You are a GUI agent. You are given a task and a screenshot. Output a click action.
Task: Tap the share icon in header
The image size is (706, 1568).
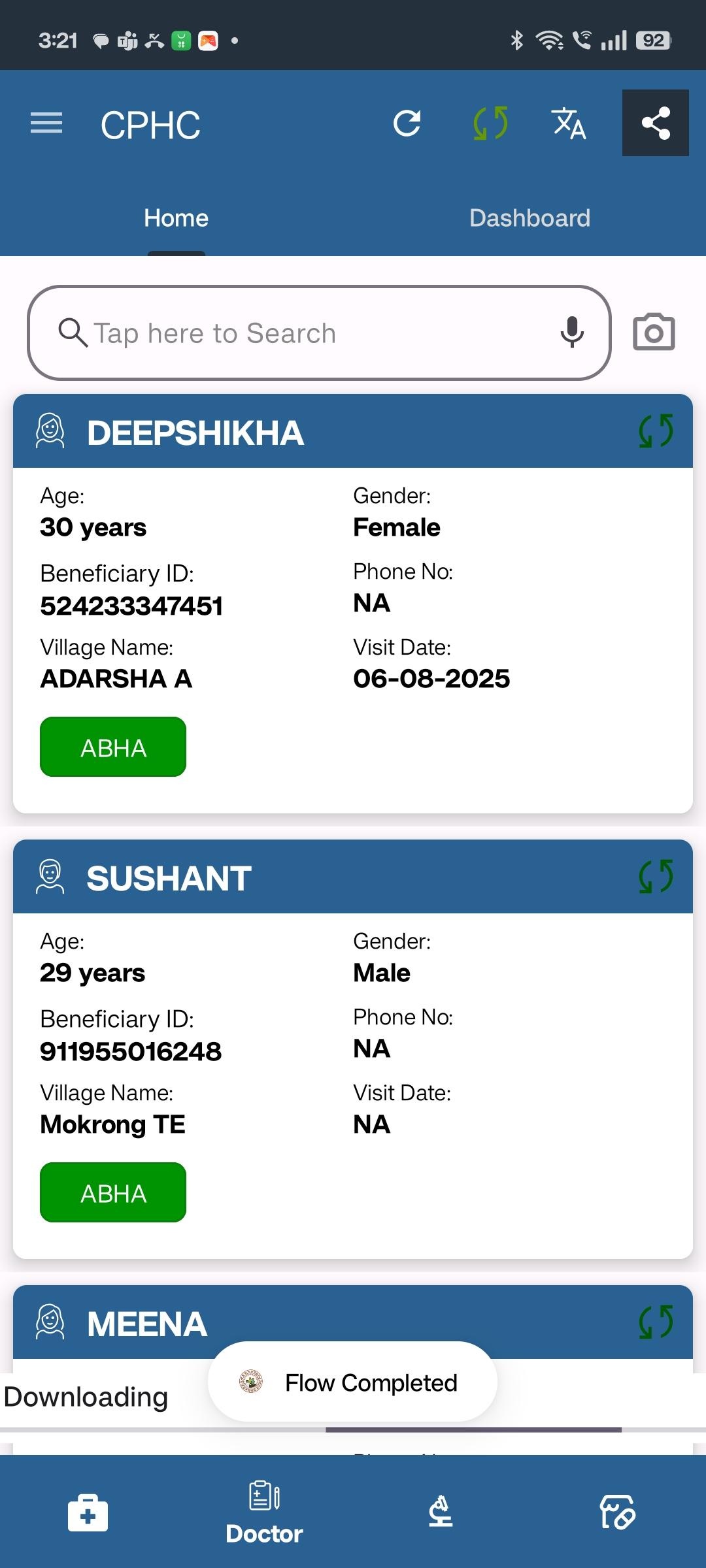(656, 123)
